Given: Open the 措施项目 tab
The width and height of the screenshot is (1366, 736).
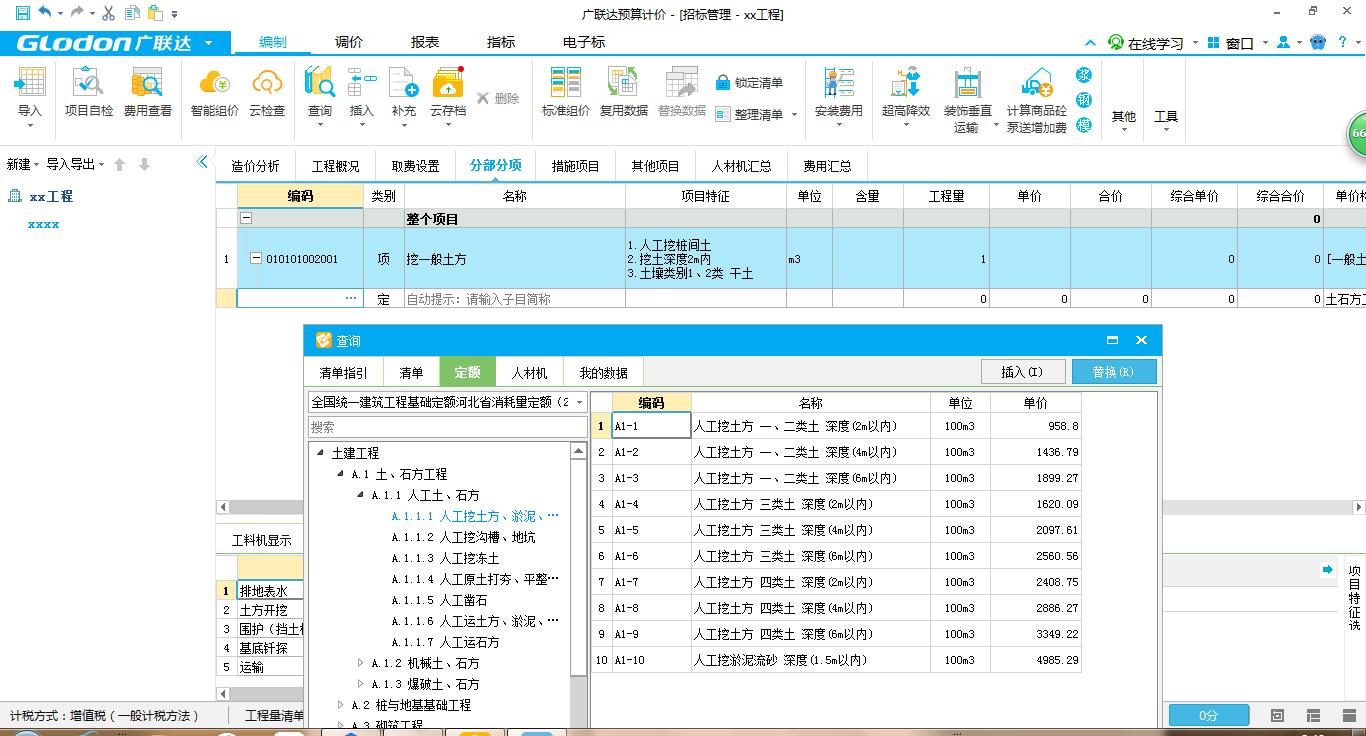Looking at the screenshot, I should point(575,165).
